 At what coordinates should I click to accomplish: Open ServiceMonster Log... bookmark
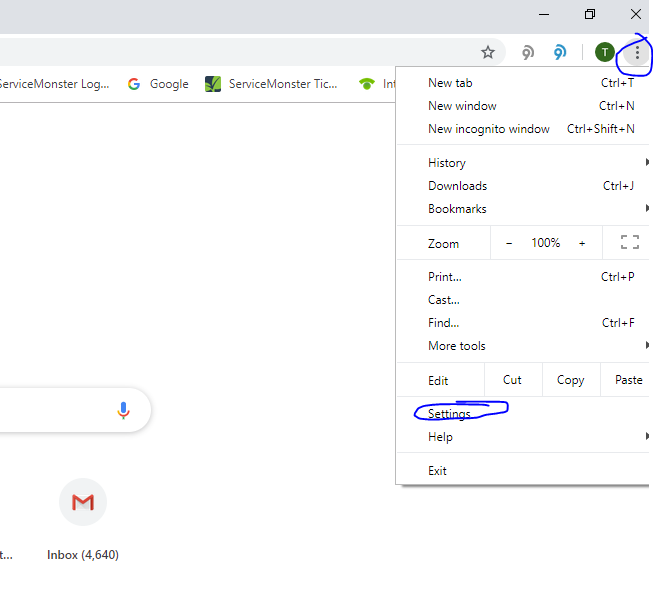point(55,84)
